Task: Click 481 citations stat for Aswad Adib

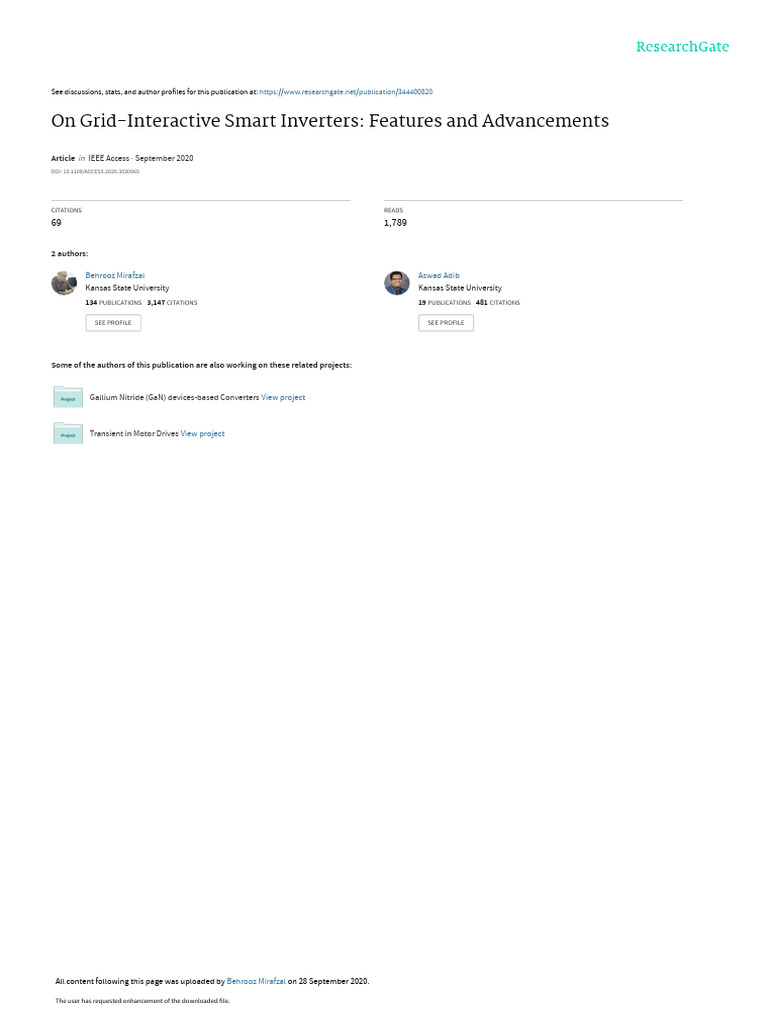Action: pyautogui.click(x=498, y=303)
